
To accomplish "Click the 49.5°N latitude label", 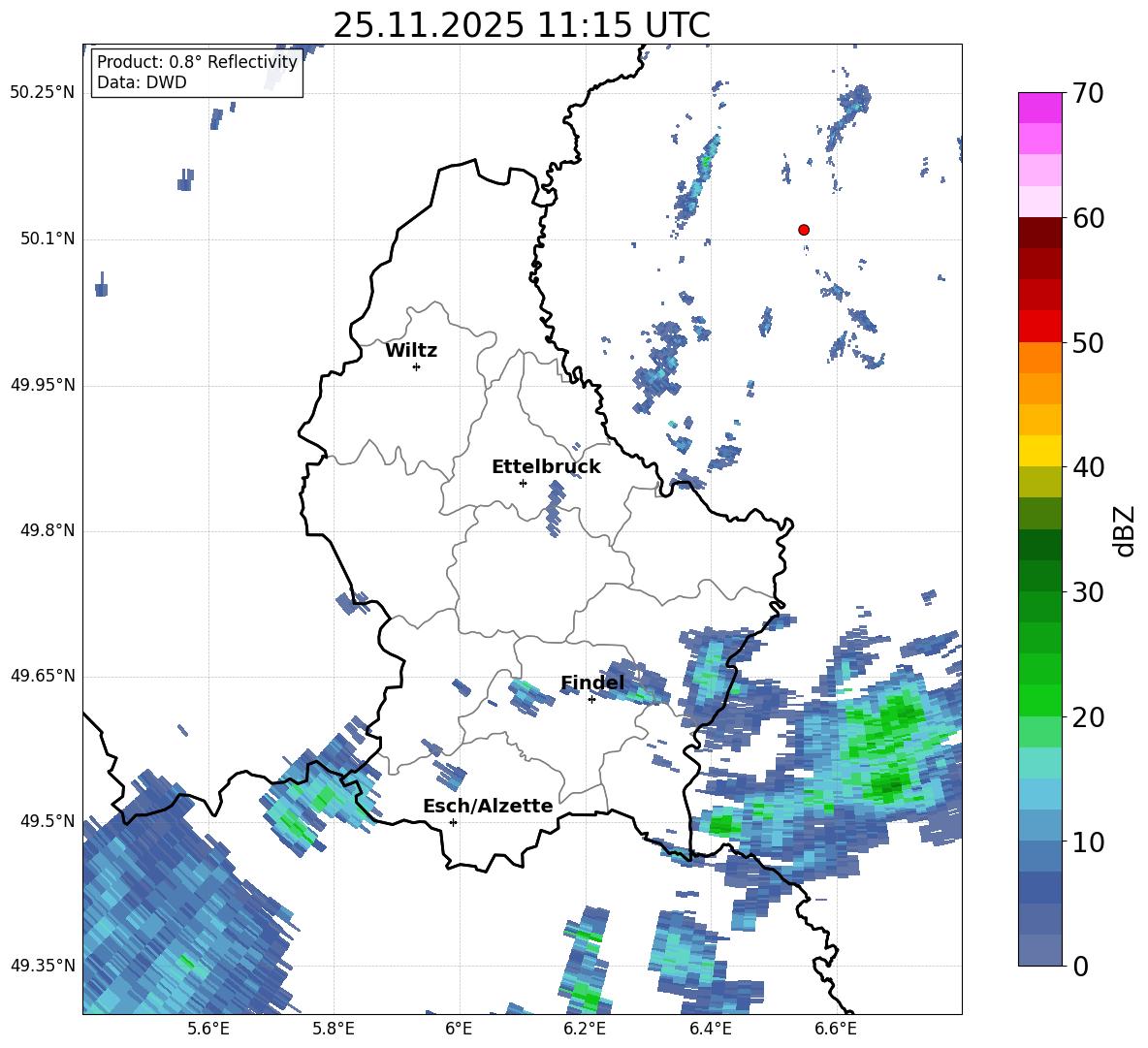I will [47, 820].
